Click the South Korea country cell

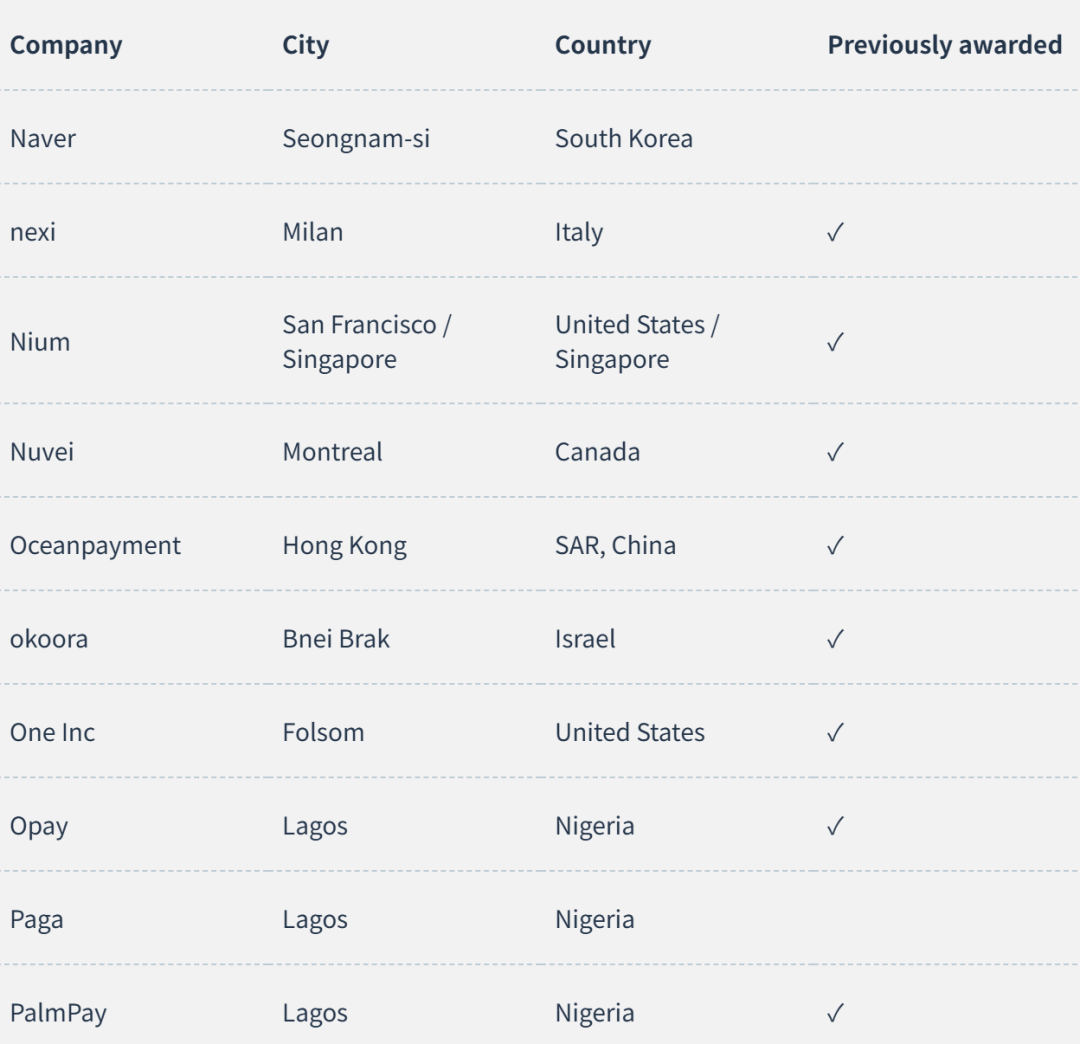624,139
